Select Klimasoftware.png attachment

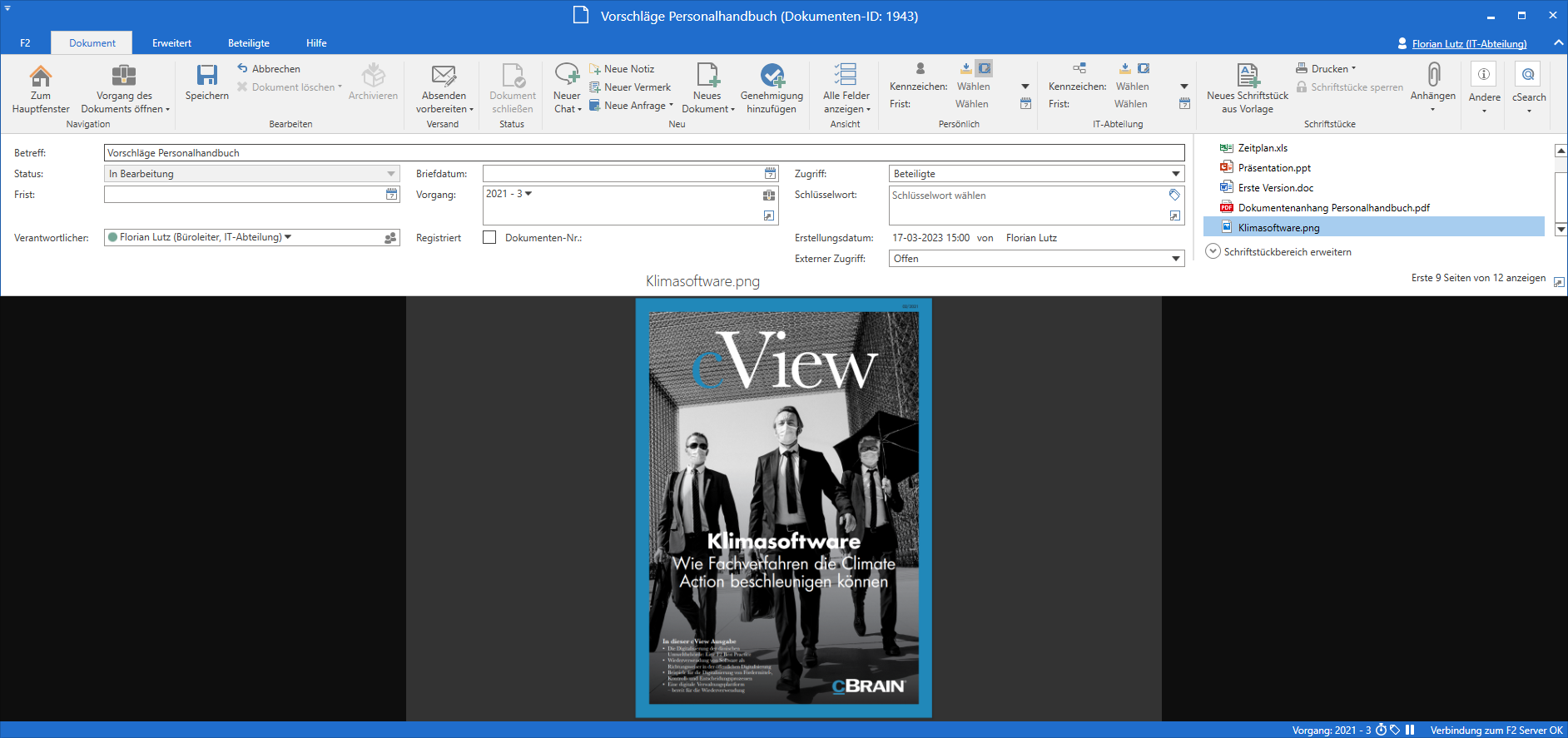tap(1374, 227)
